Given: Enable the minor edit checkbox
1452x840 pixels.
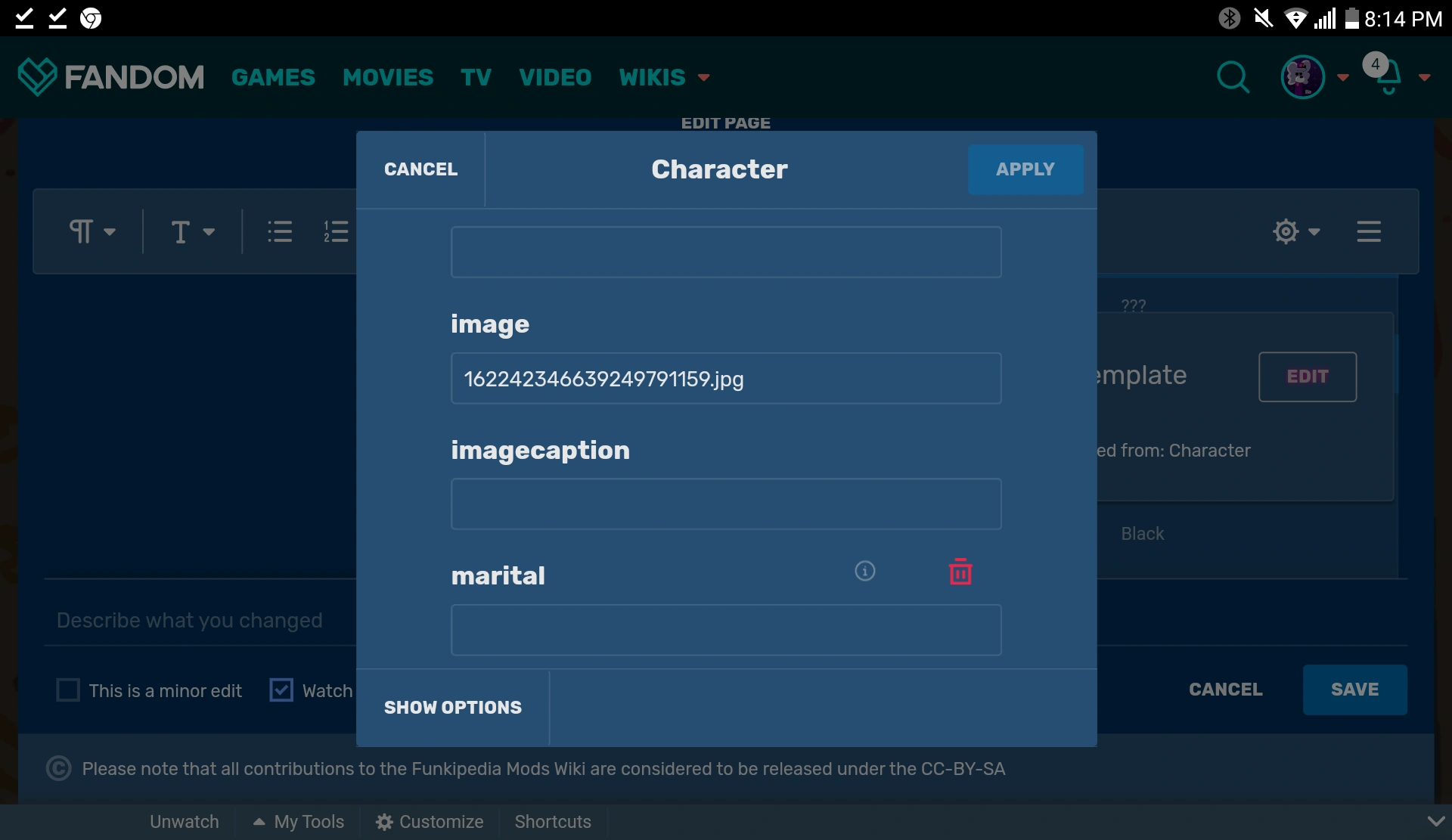Looking at the screenshot, I should coord(68,690).
